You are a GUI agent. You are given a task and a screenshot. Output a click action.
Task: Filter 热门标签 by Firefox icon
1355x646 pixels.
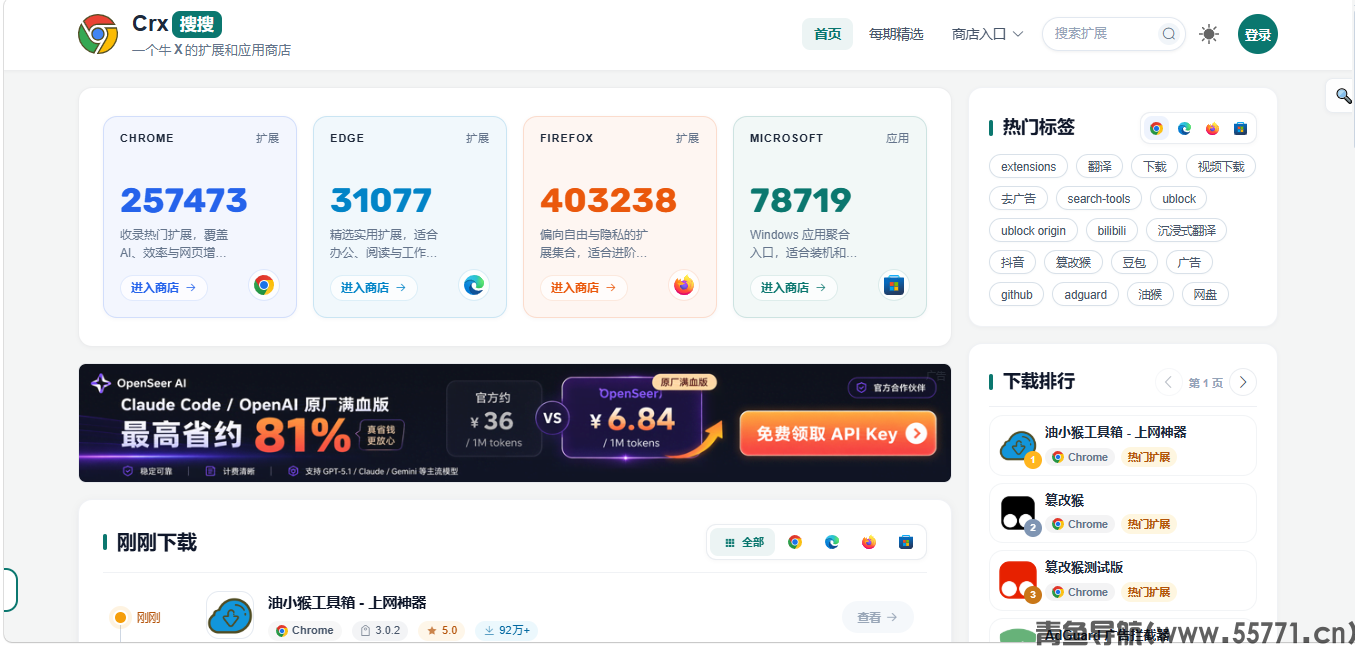(x=1212, y=128)
